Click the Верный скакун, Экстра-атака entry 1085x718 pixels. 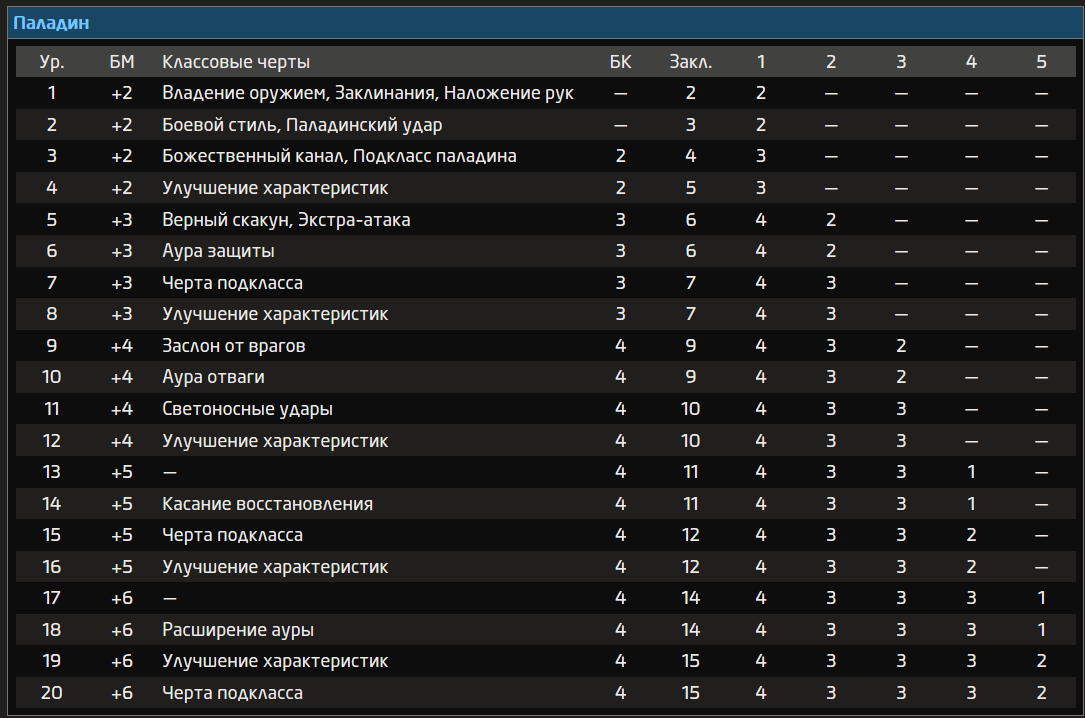click(x=286, y=220)
